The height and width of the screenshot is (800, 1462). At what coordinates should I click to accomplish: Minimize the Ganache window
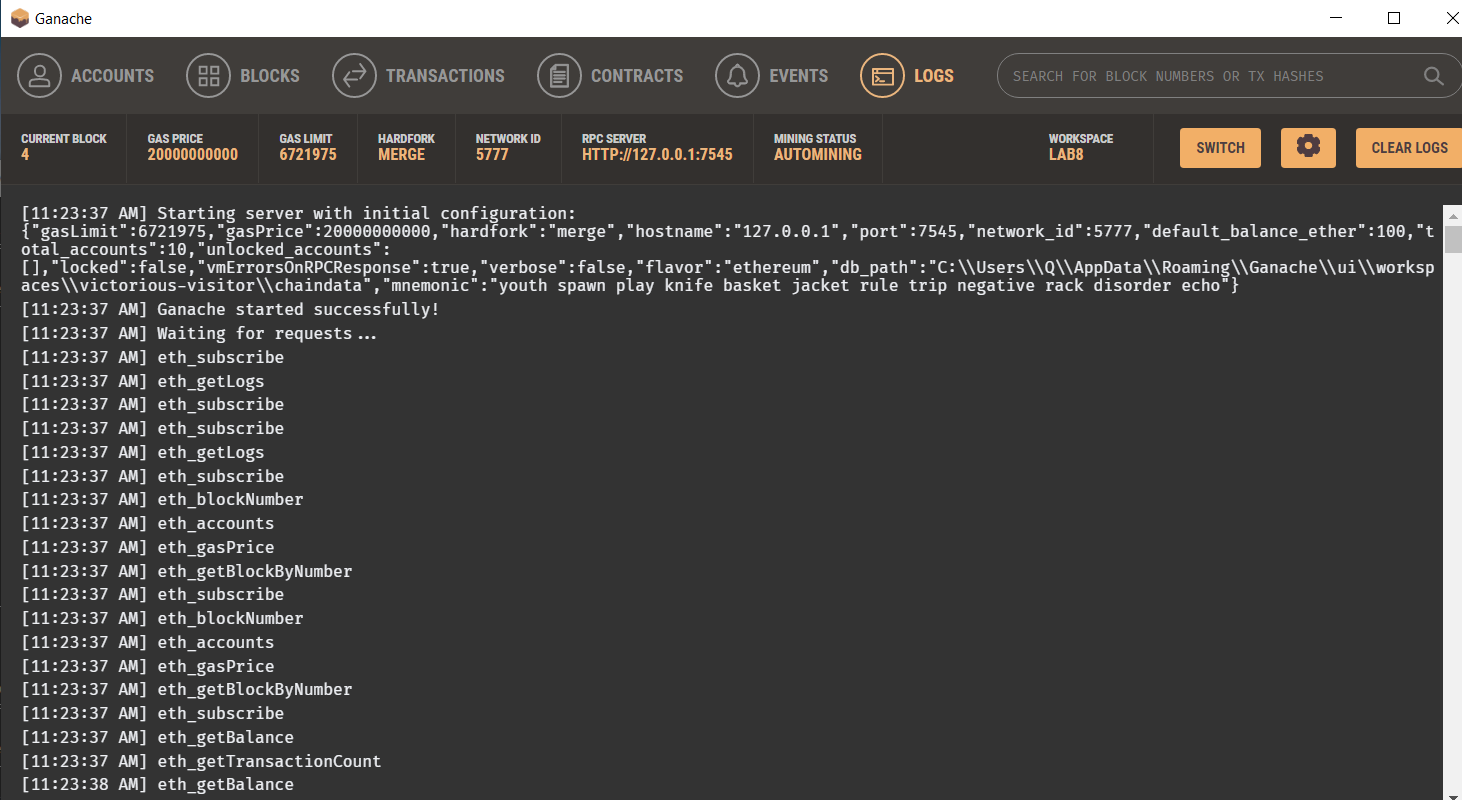(x=1334, y=18)
